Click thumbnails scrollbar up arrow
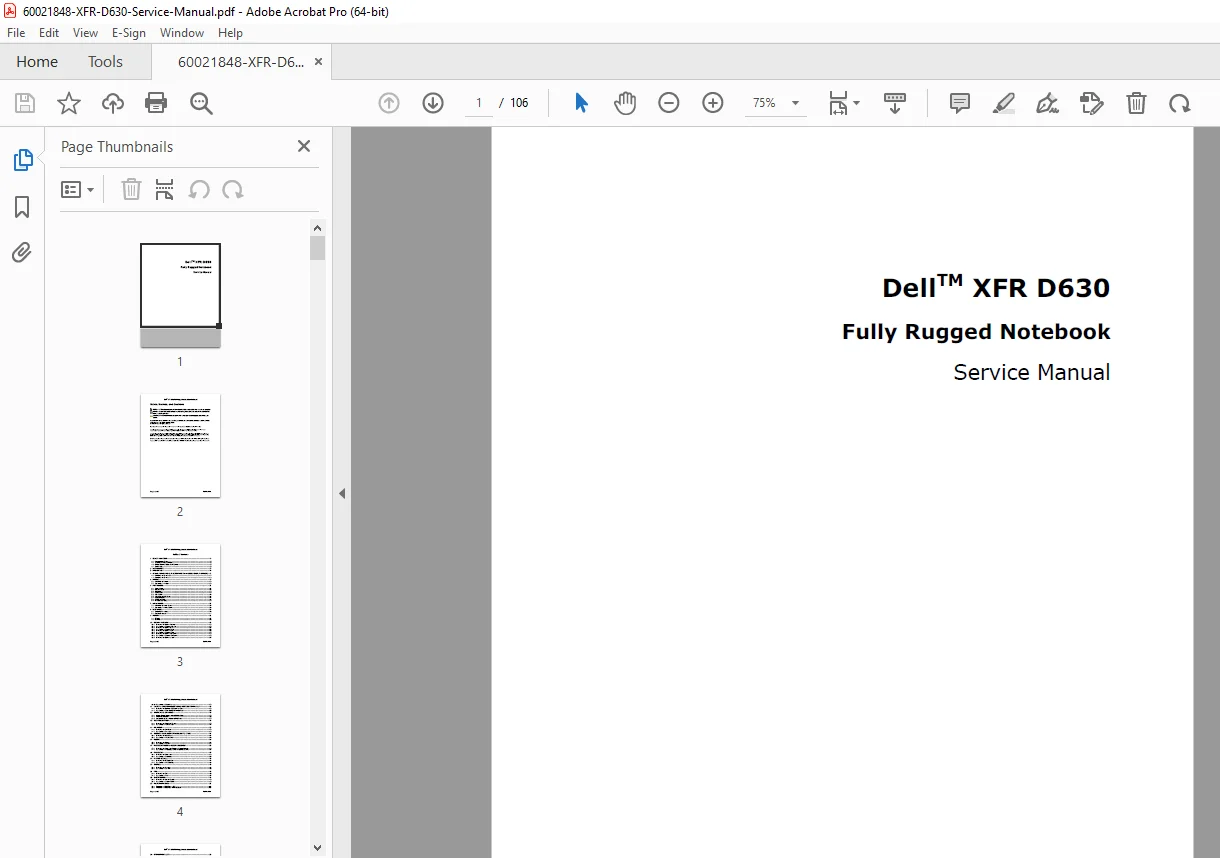1220x858 pixels. click(318, 227)
